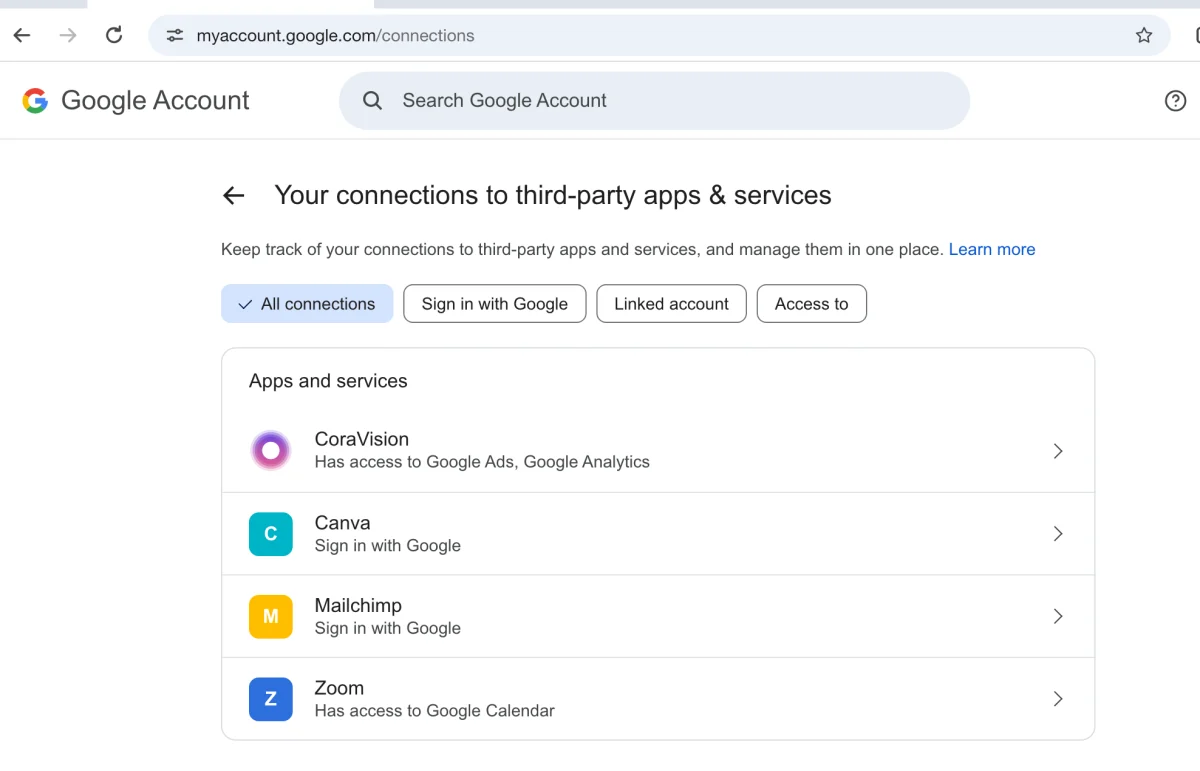Click Canva's 'Sign in with Google' subtitle
The height and width of the screenshot is (771, 1200).
[x=387, y=546]
